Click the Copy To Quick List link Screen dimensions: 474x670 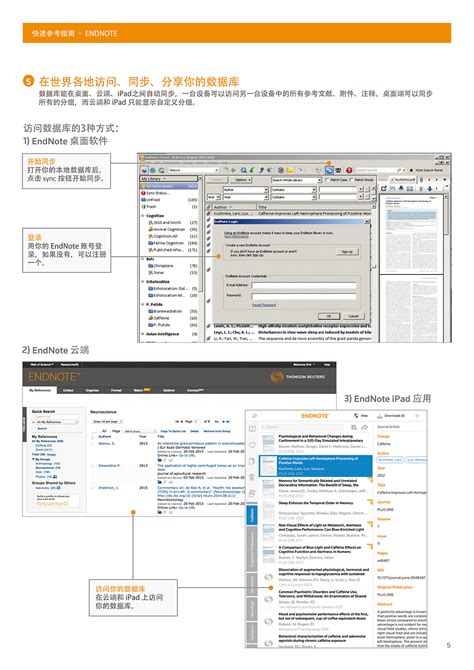(x=173, y=431)
